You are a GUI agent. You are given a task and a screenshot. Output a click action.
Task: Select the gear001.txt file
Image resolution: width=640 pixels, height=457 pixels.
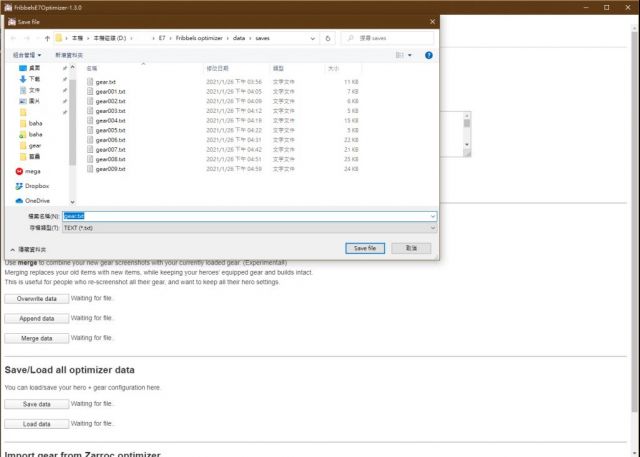(x=110, y=91)
